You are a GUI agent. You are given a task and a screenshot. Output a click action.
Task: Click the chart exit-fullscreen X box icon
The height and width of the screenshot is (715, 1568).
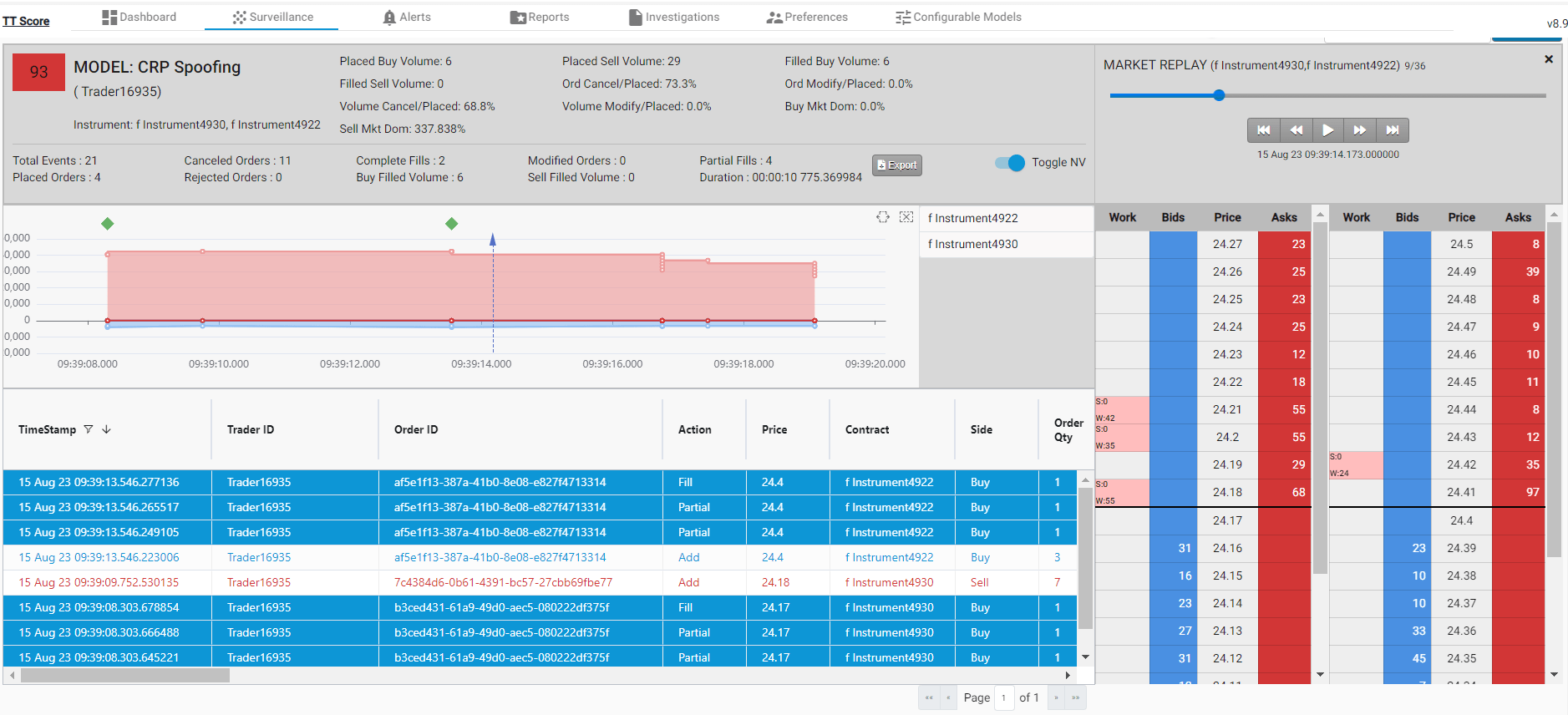(906, 217)
